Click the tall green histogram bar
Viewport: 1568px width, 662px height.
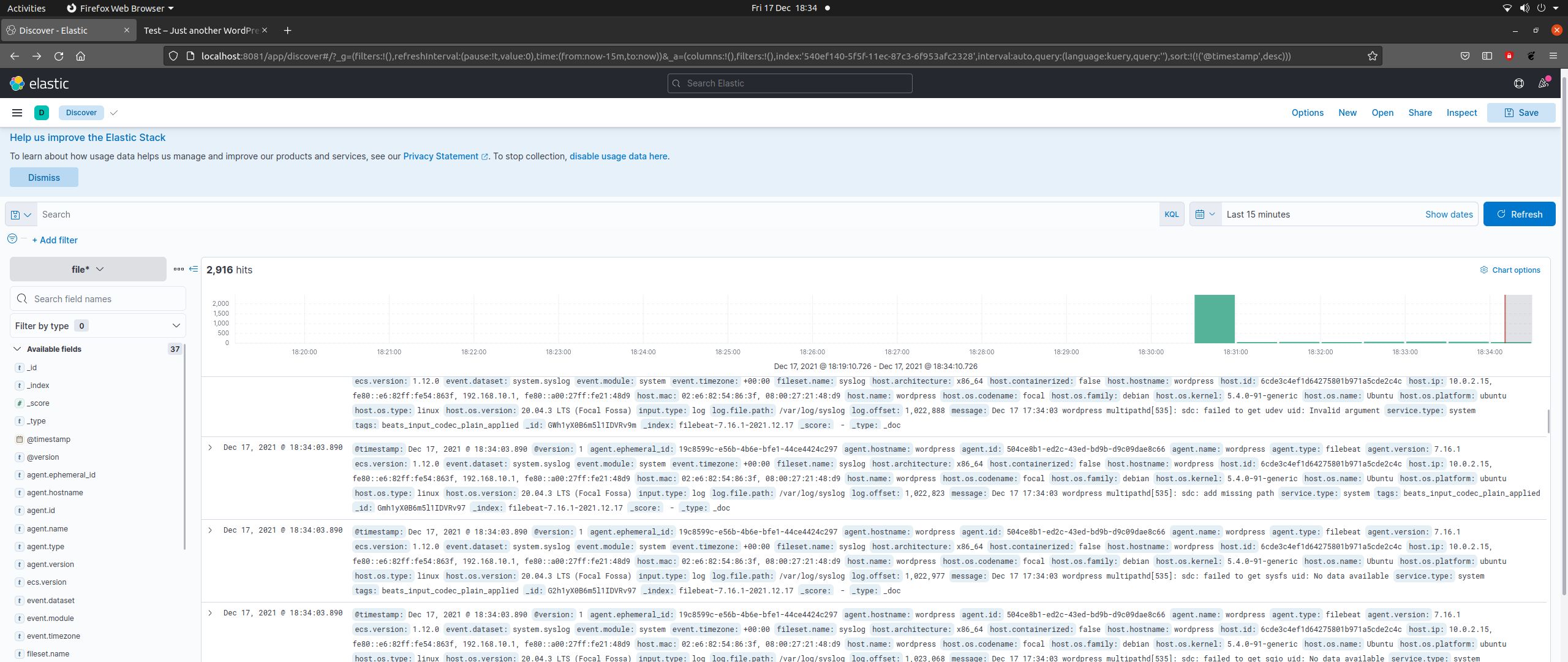click(x=1214, y=319)
